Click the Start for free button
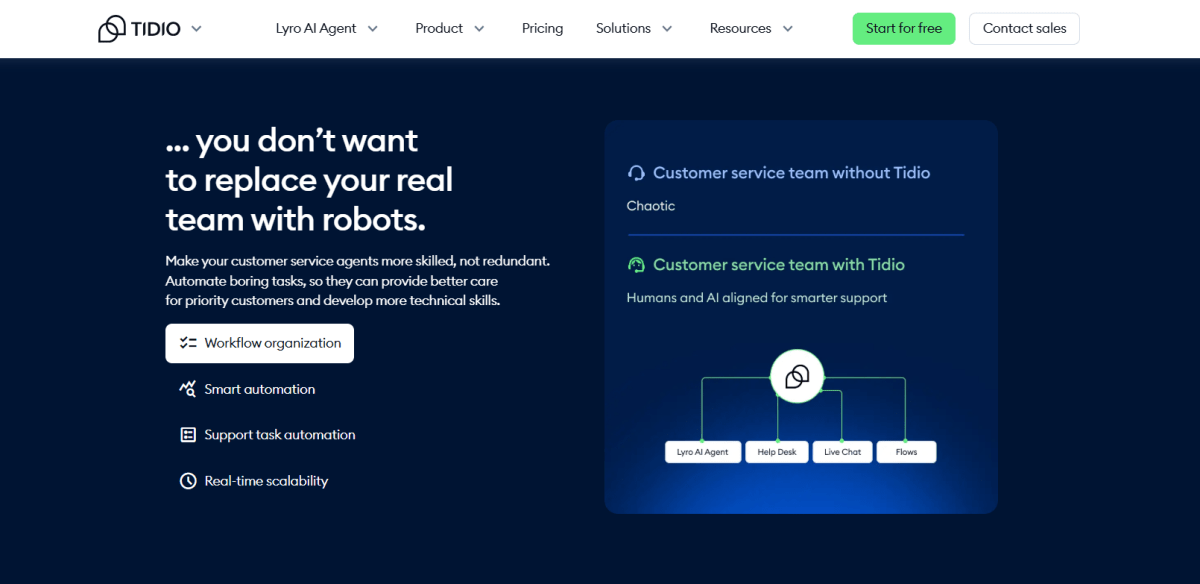The height and width of the screenshot is (584, 1200). (904, 28)
